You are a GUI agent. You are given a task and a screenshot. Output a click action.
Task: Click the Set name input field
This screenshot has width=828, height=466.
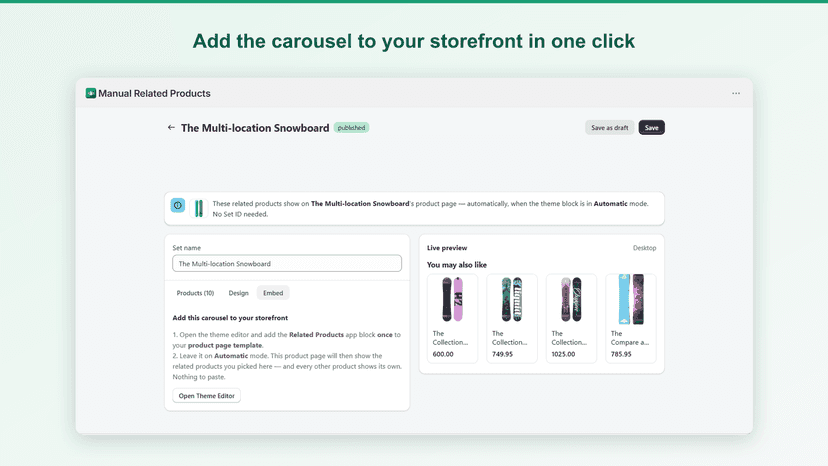point(287,264)
